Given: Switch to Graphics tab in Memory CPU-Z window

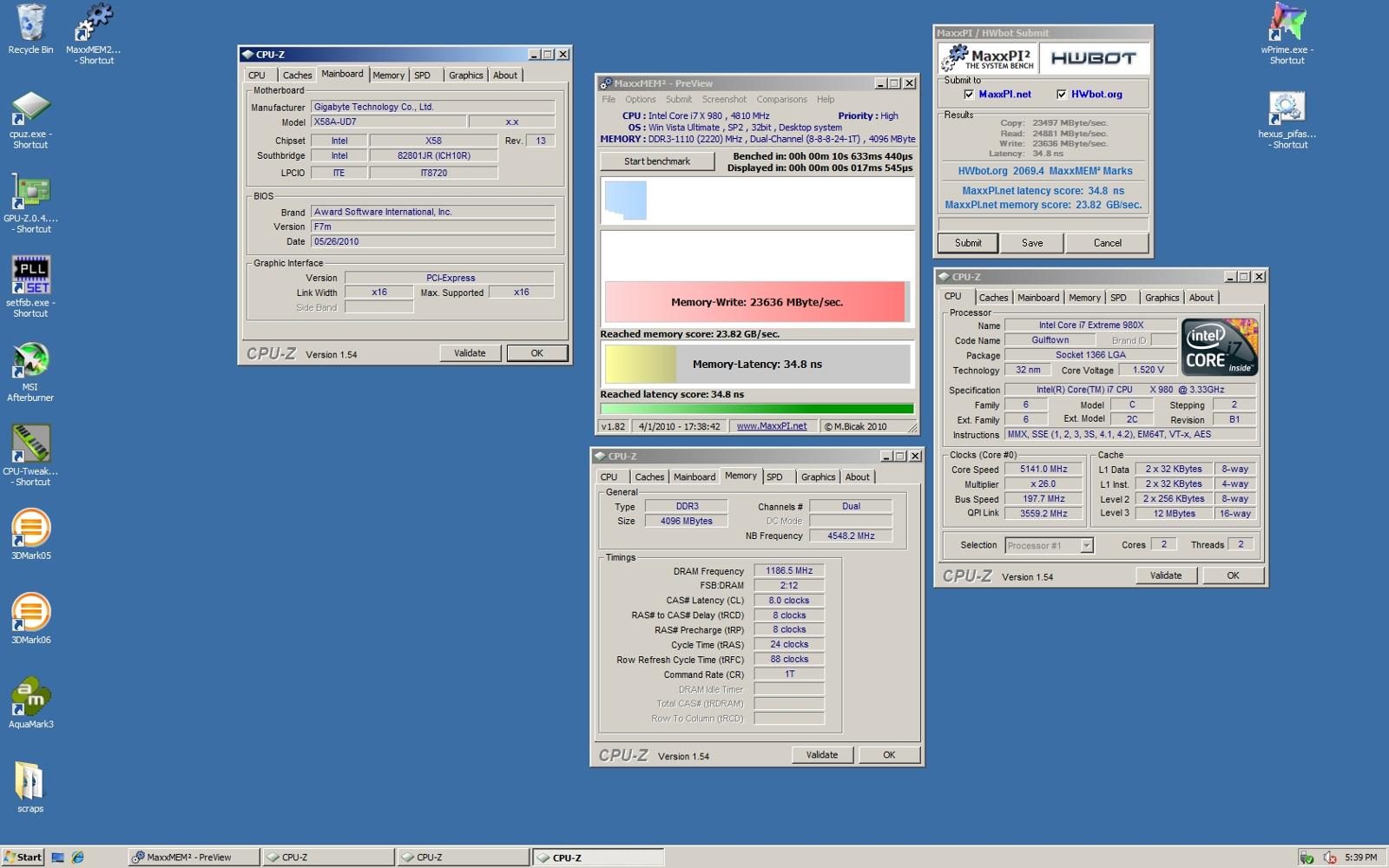Looking at the screenshot, I should pyautogui.click(x=818, y=477).
